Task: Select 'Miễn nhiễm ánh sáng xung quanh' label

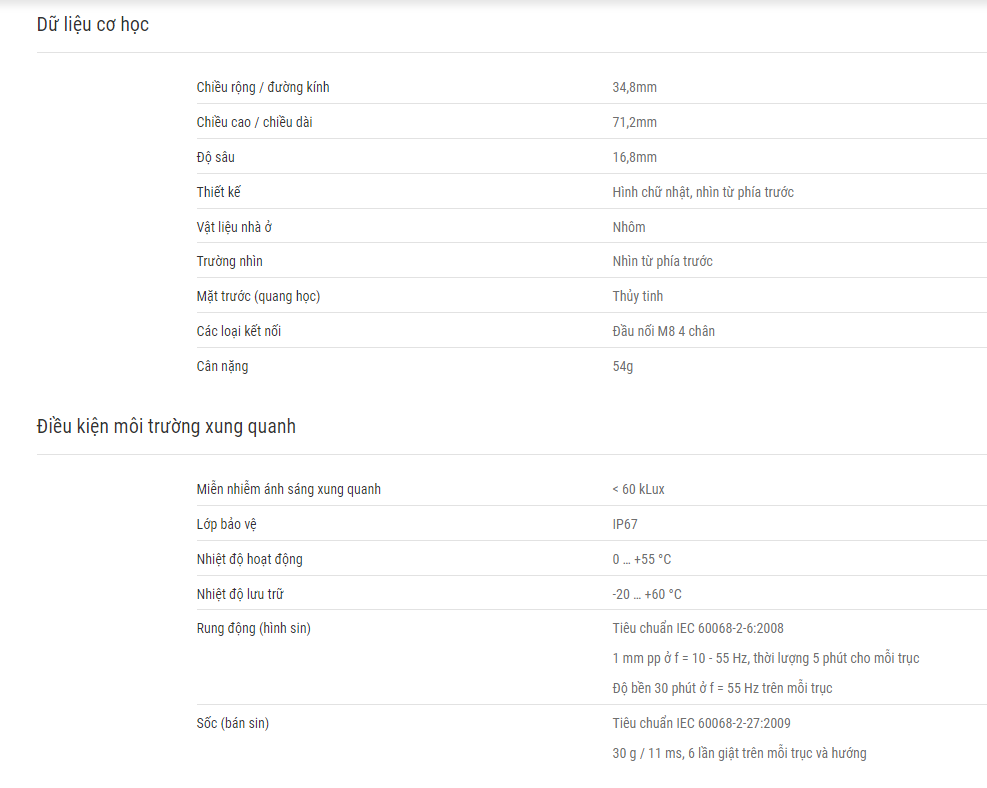Action: (x=288, y=489)
